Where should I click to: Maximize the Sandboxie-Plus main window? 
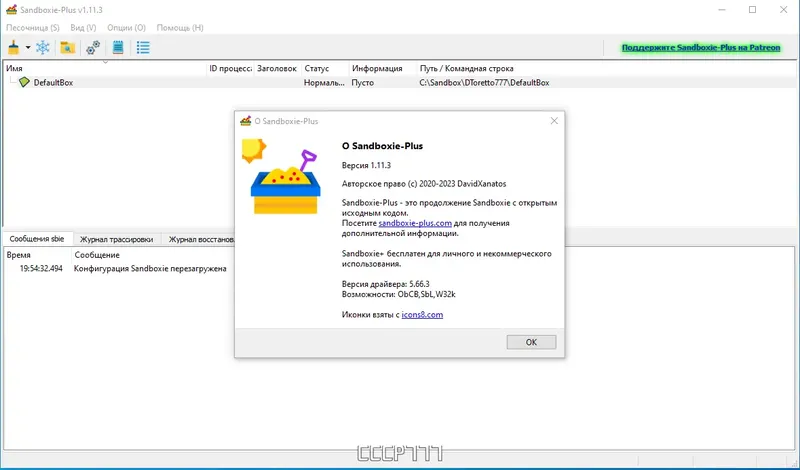pyautogui.click(x=753, y=10)
